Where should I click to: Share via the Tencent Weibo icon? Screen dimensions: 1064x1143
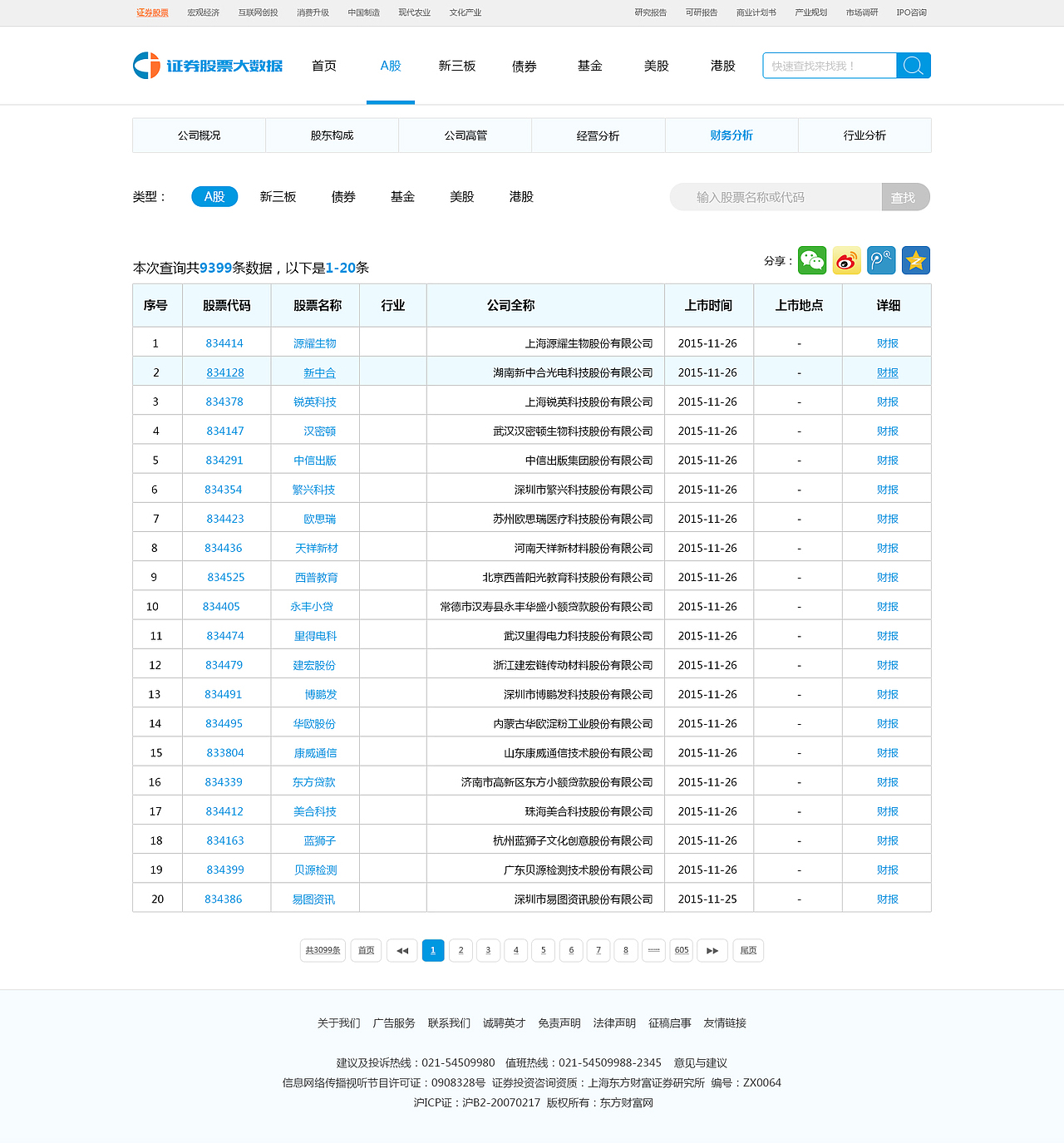click(881, 260)
